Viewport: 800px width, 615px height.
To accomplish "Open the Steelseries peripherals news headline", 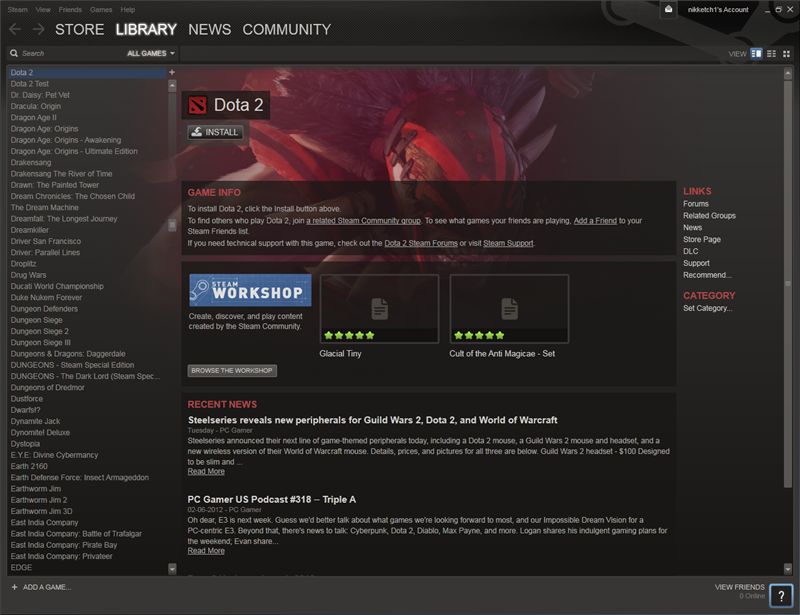I will click(x=372, y=420).
